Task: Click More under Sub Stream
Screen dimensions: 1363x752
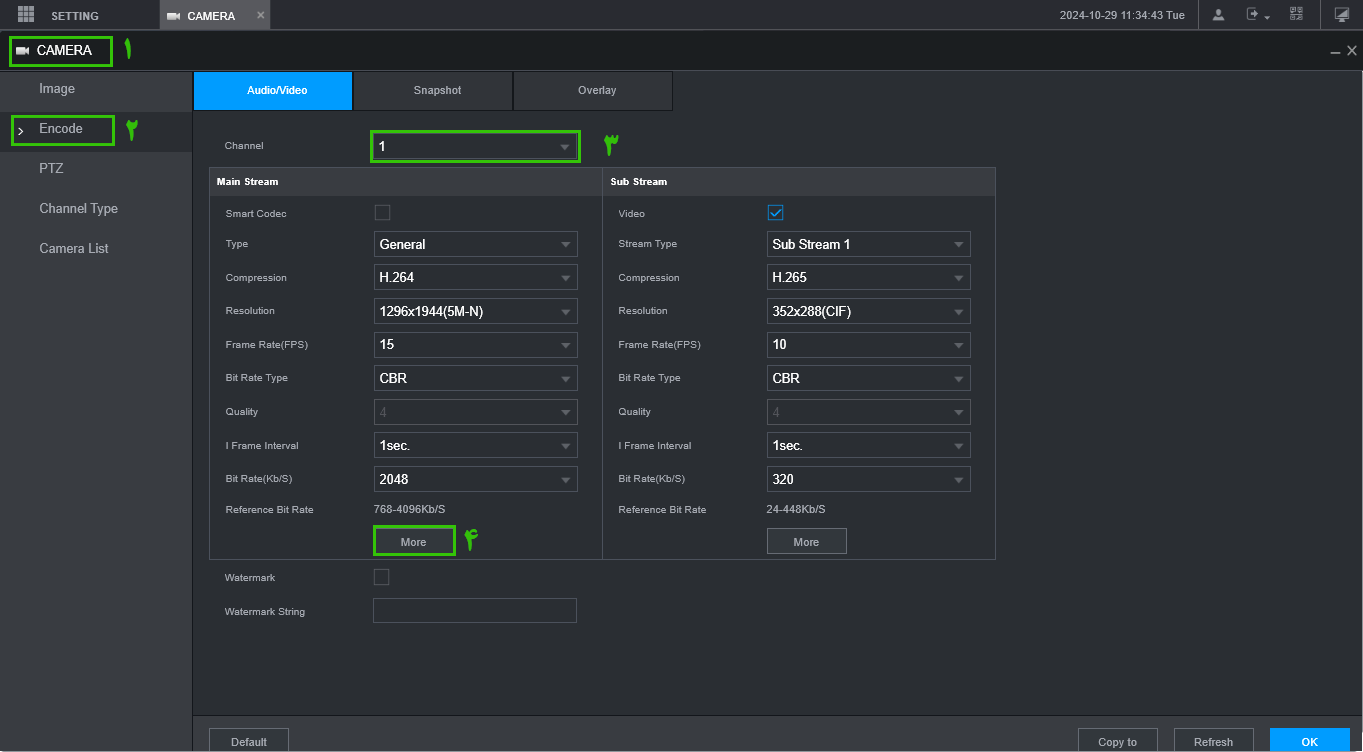Action: pos(806,541)
